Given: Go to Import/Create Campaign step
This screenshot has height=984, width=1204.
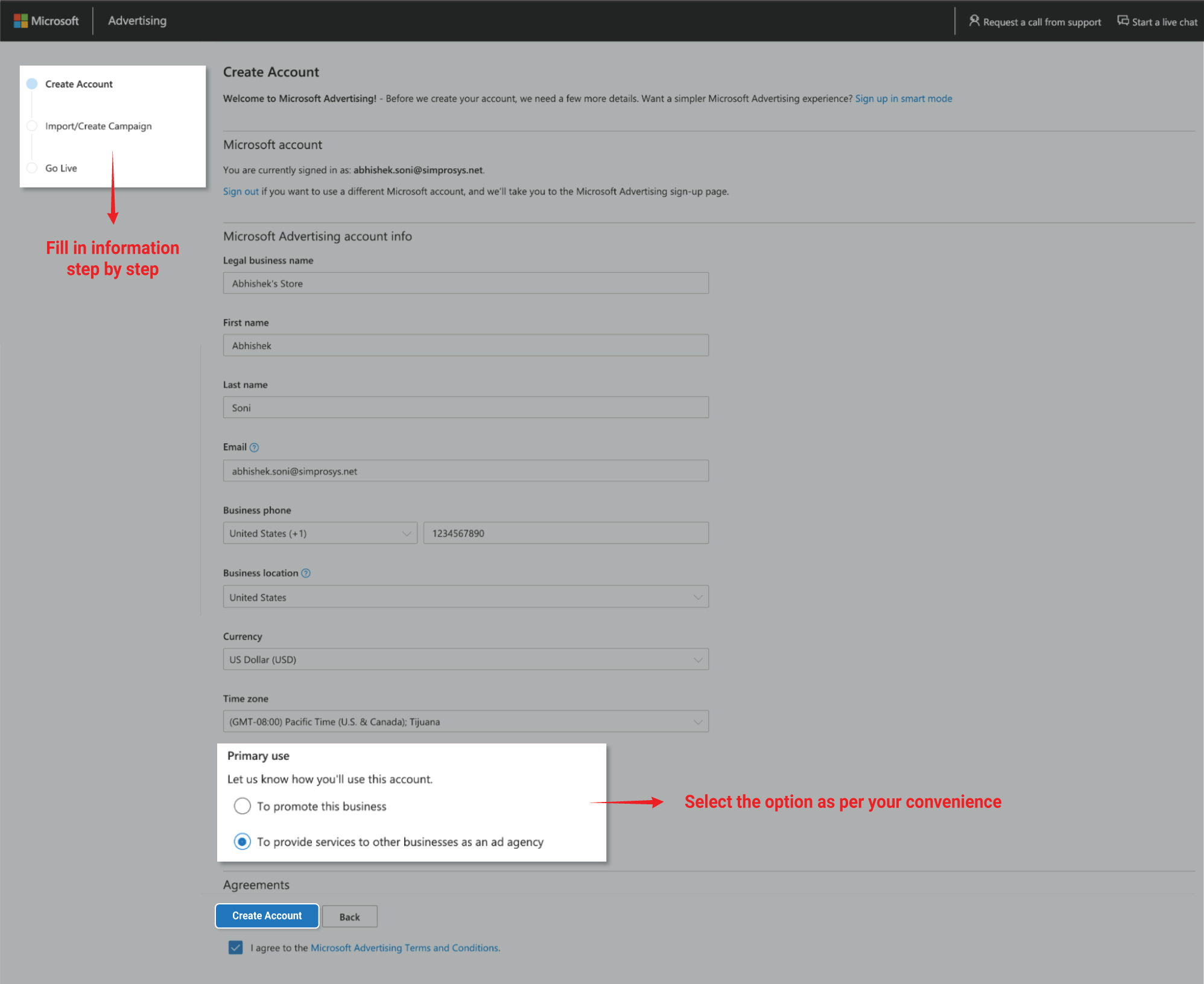Looking at the screenshot, I should 98,126.
